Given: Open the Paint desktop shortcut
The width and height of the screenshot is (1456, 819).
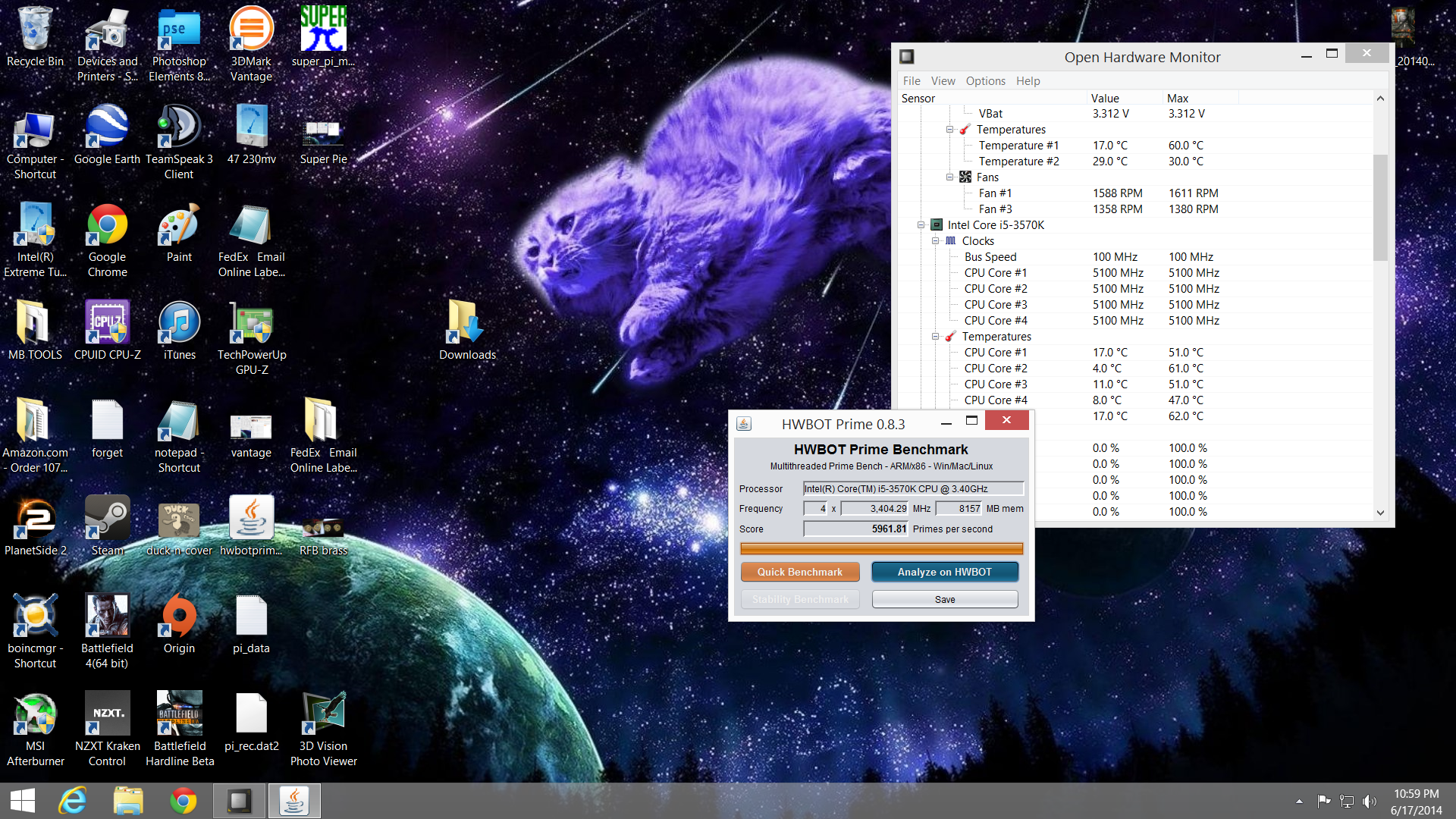Looking at the screenshot, I should [x=179, y=232].
